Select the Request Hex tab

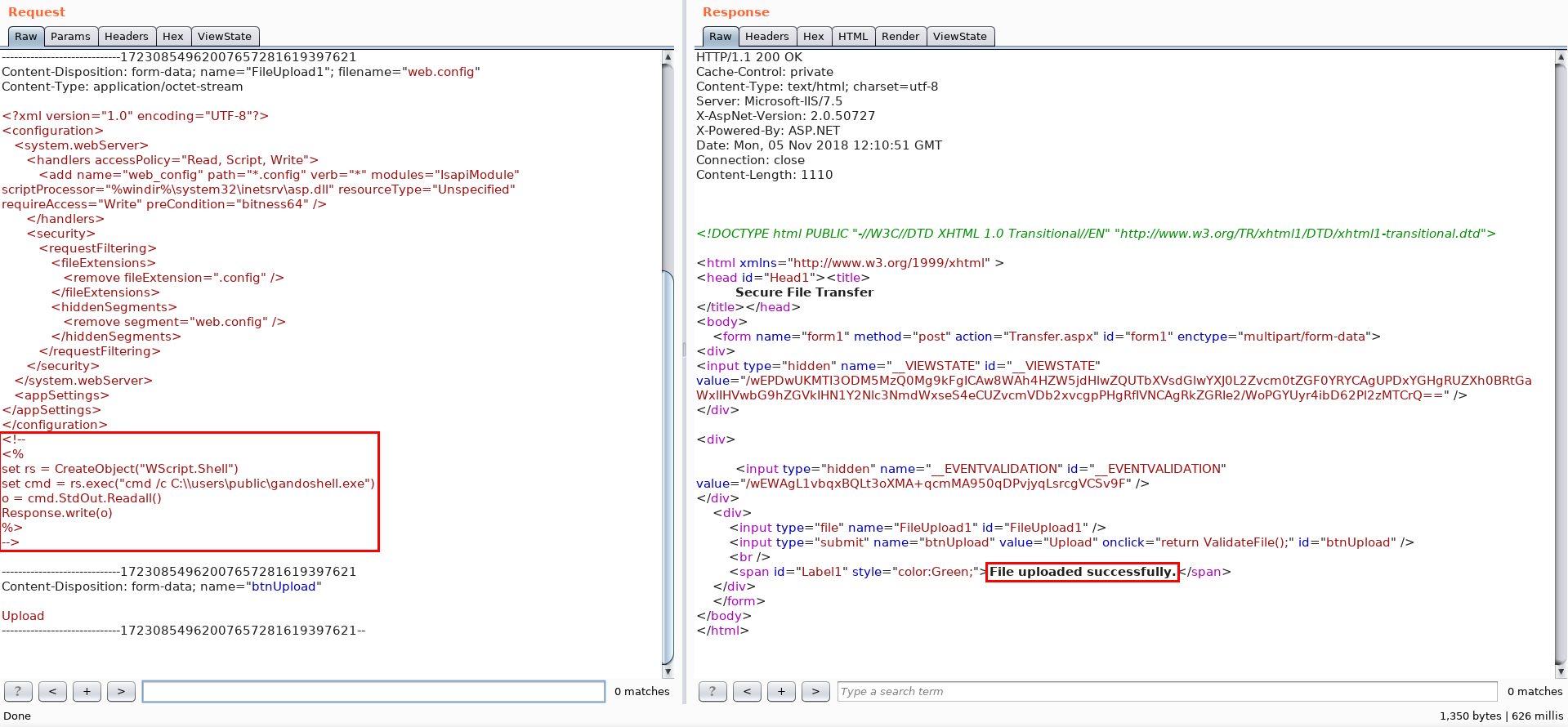173,37
